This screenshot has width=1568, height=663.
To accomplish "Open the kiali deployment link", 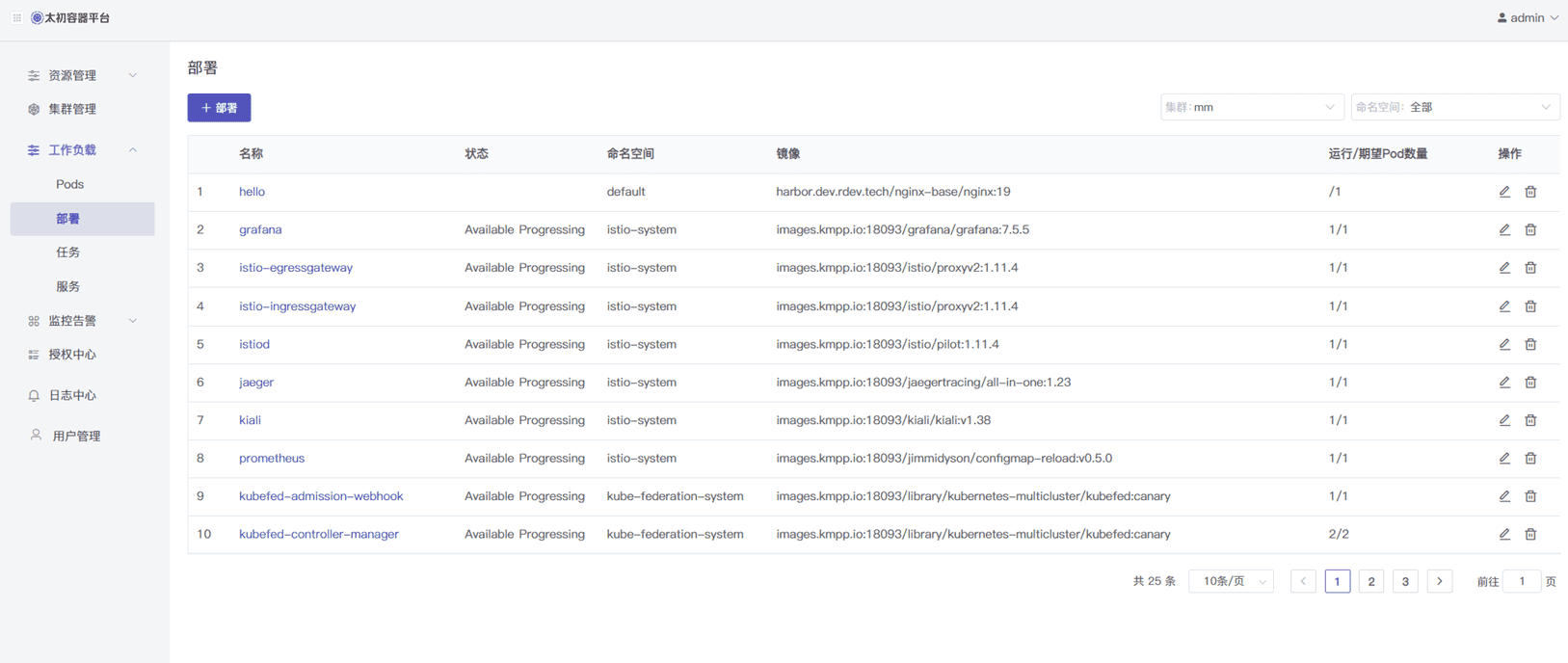I will coord(250,420).
